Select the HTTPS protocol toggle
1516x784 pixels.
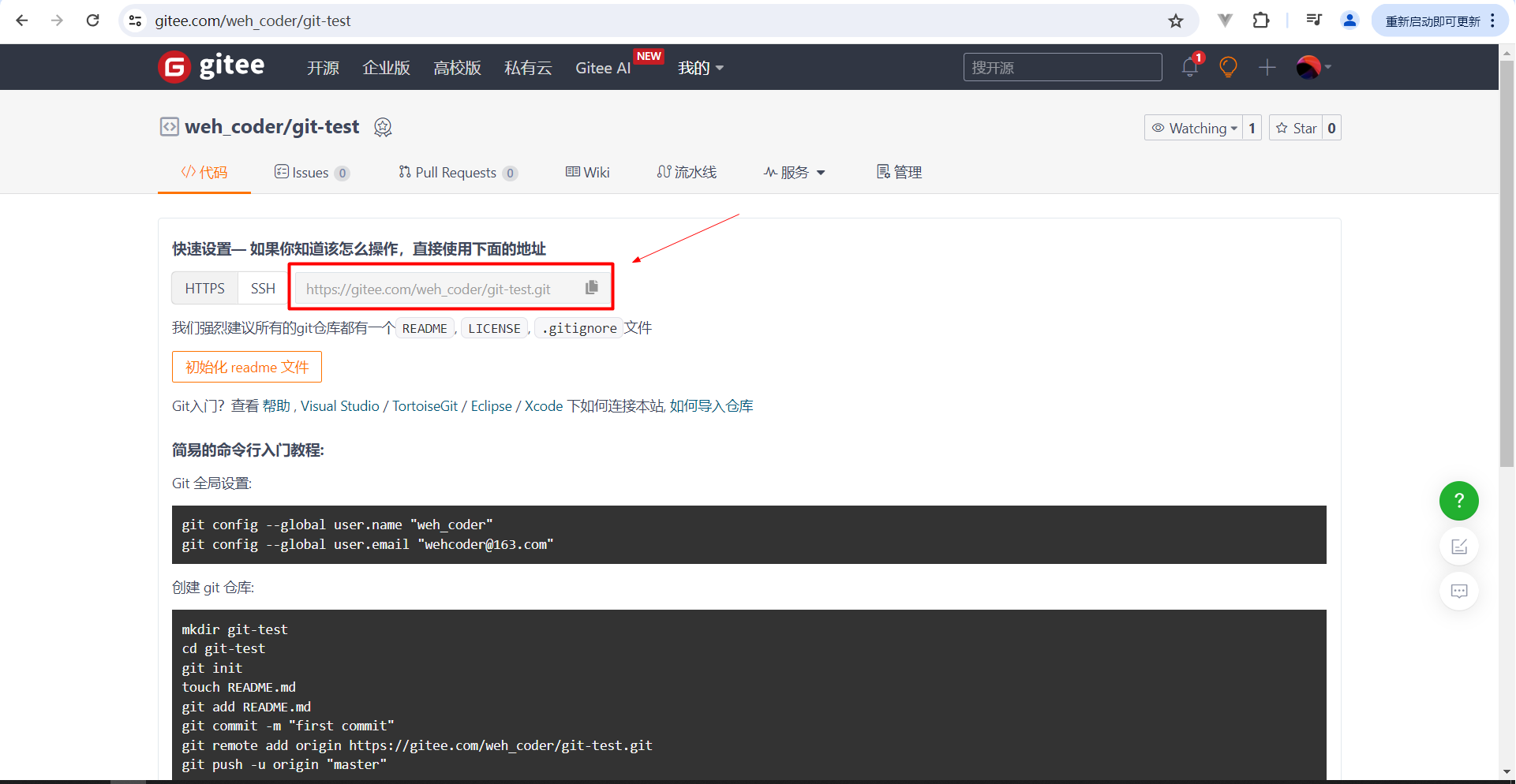[x=204, y=288]
